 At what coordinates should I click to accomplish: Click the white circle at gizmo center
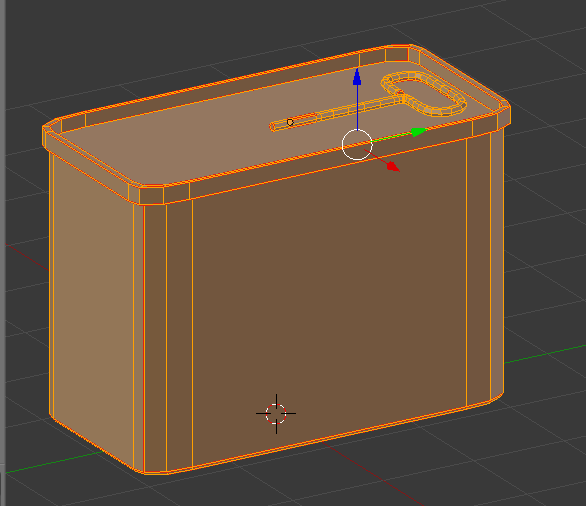(357, 145)
